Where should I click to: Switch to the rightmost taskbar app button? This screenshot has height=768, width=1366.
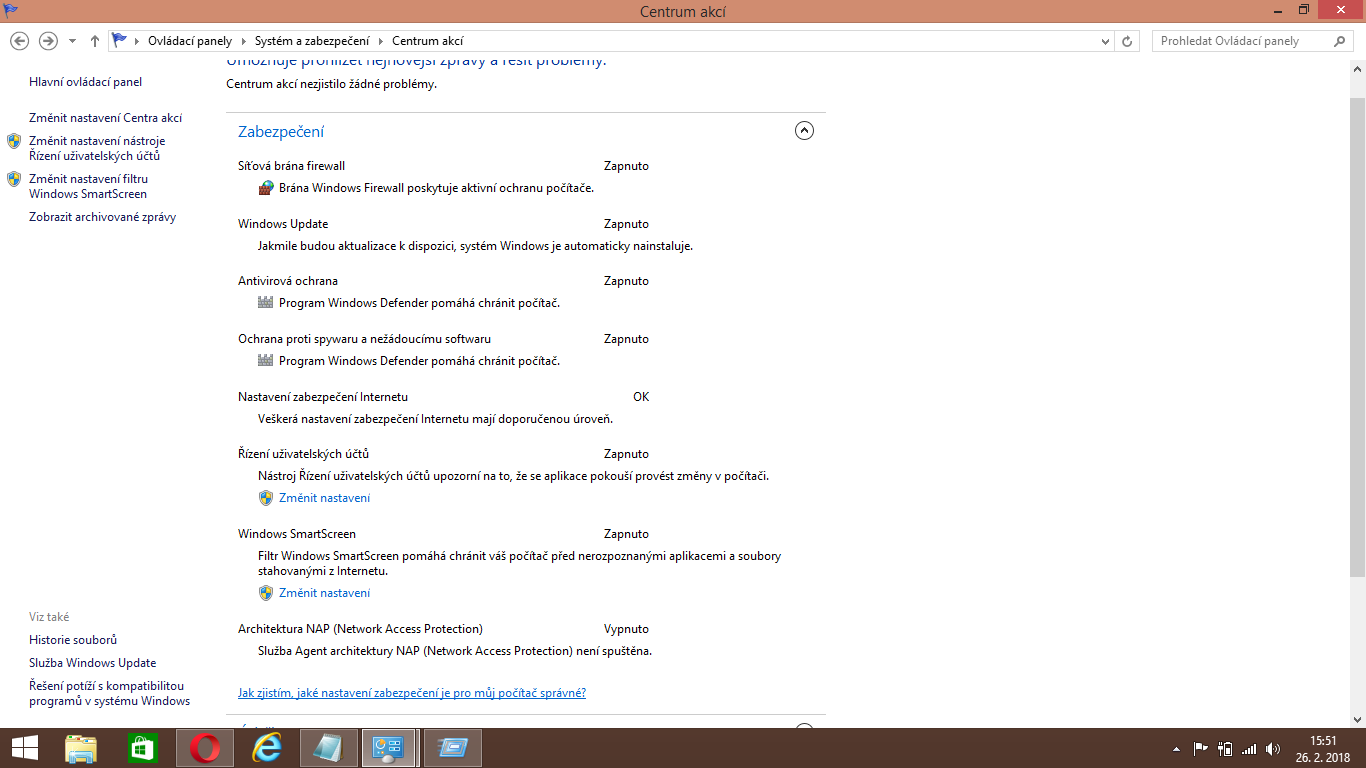[453, 748]
